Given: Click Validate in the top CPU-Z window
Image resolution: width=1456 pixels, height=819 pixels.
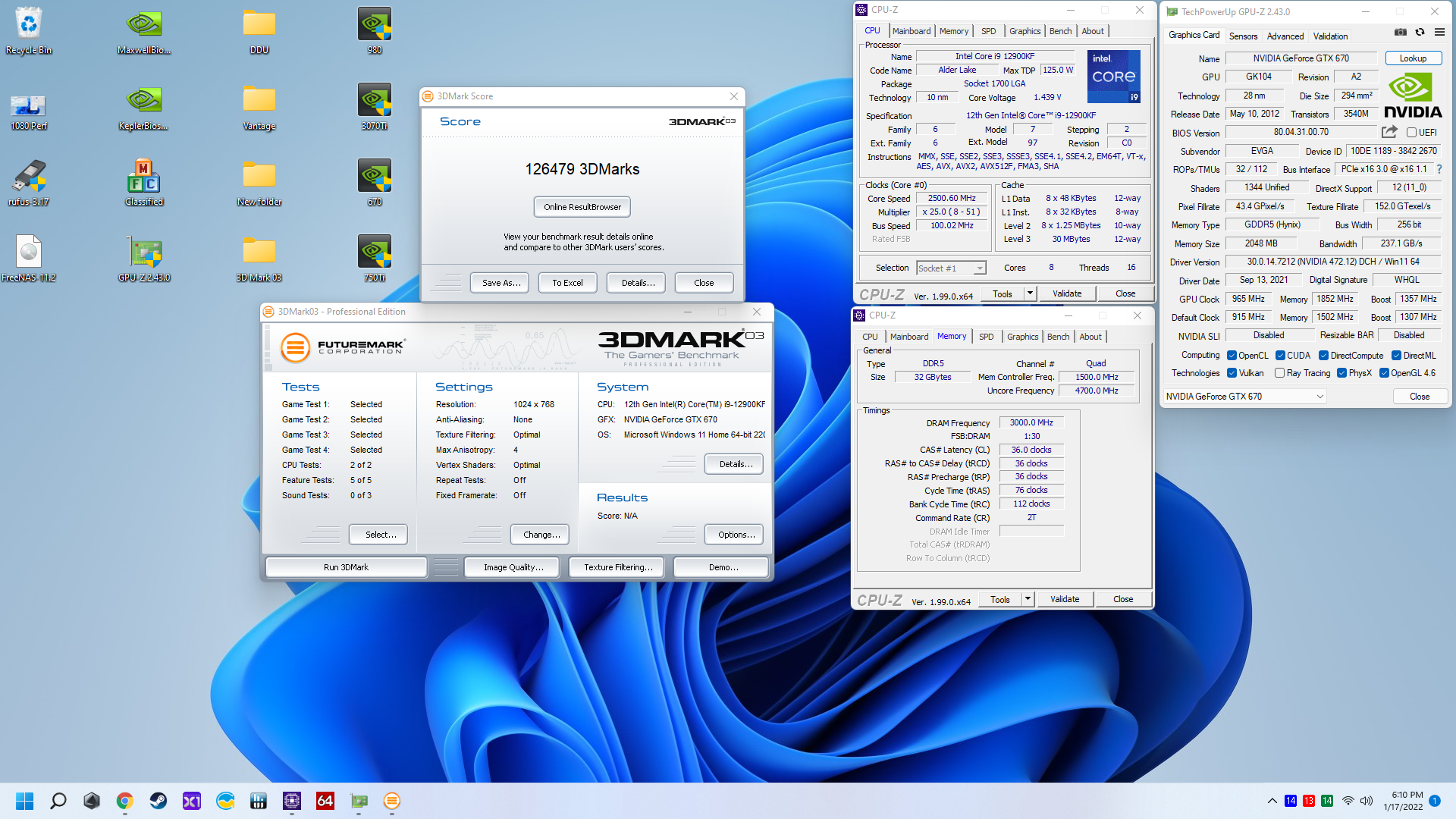Looking at the screenshot, I should [1067, 293].
